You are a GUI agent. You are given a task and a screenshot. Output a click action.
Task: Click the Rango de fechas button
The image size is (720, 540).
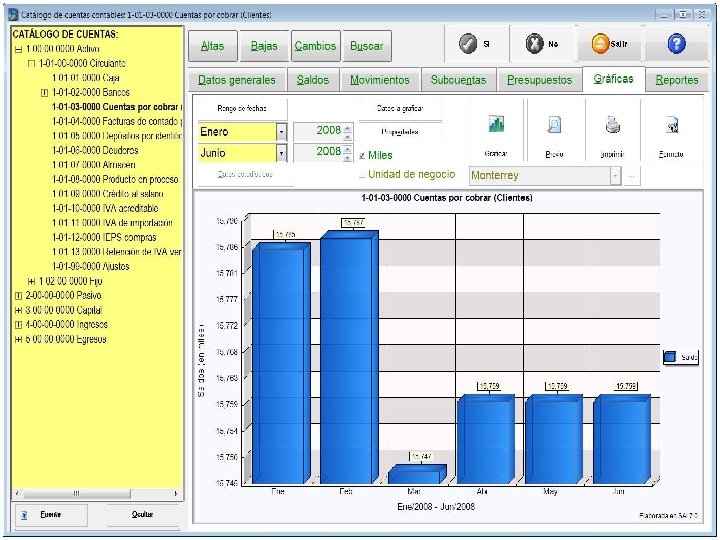(x=242, y=109)
